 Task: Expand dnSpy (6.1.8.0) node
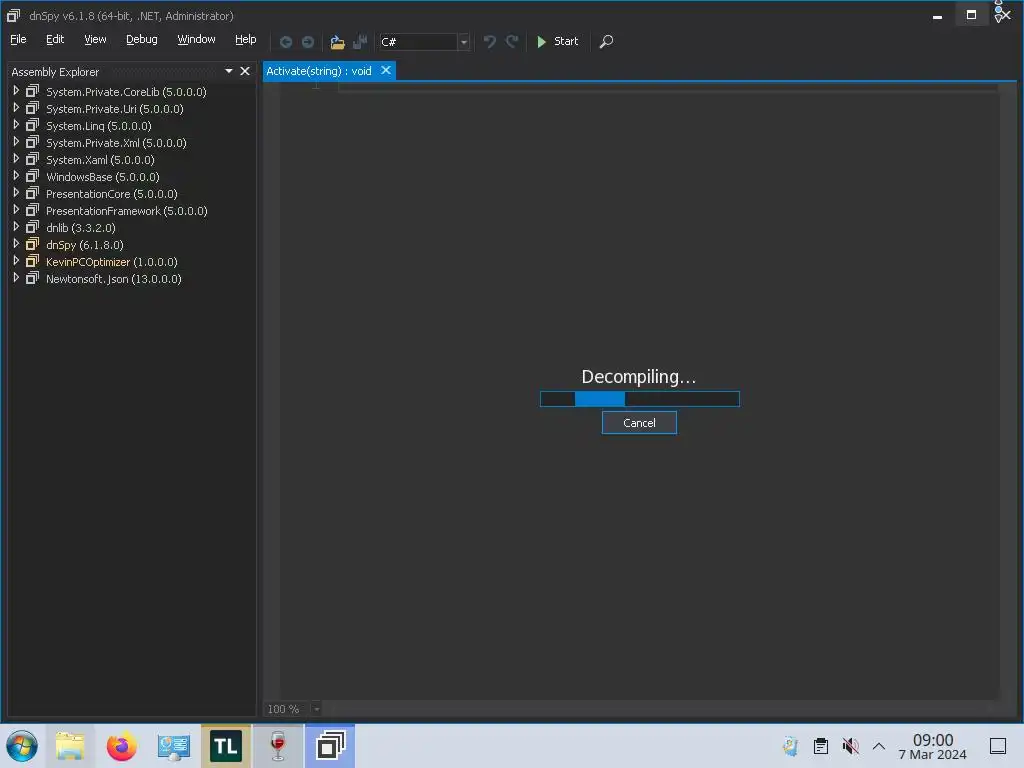[16, 244]
